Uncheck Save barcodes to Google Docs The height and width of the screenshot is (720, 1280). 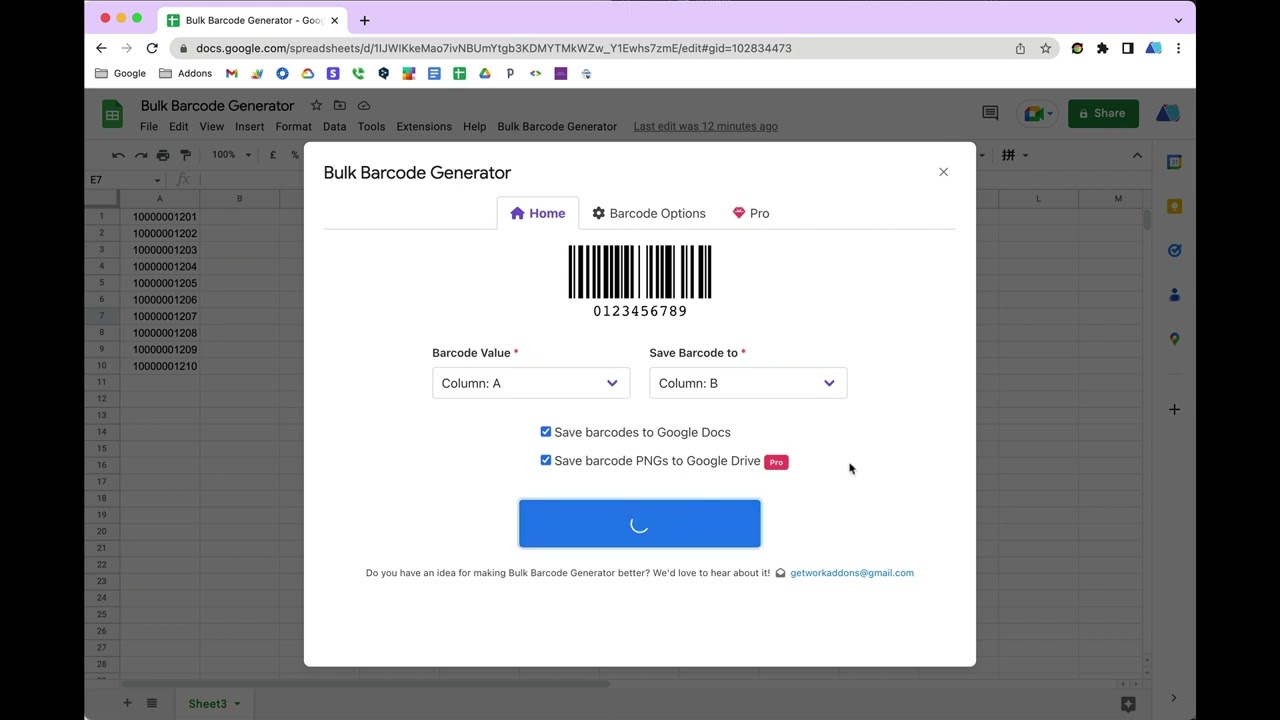546,432
